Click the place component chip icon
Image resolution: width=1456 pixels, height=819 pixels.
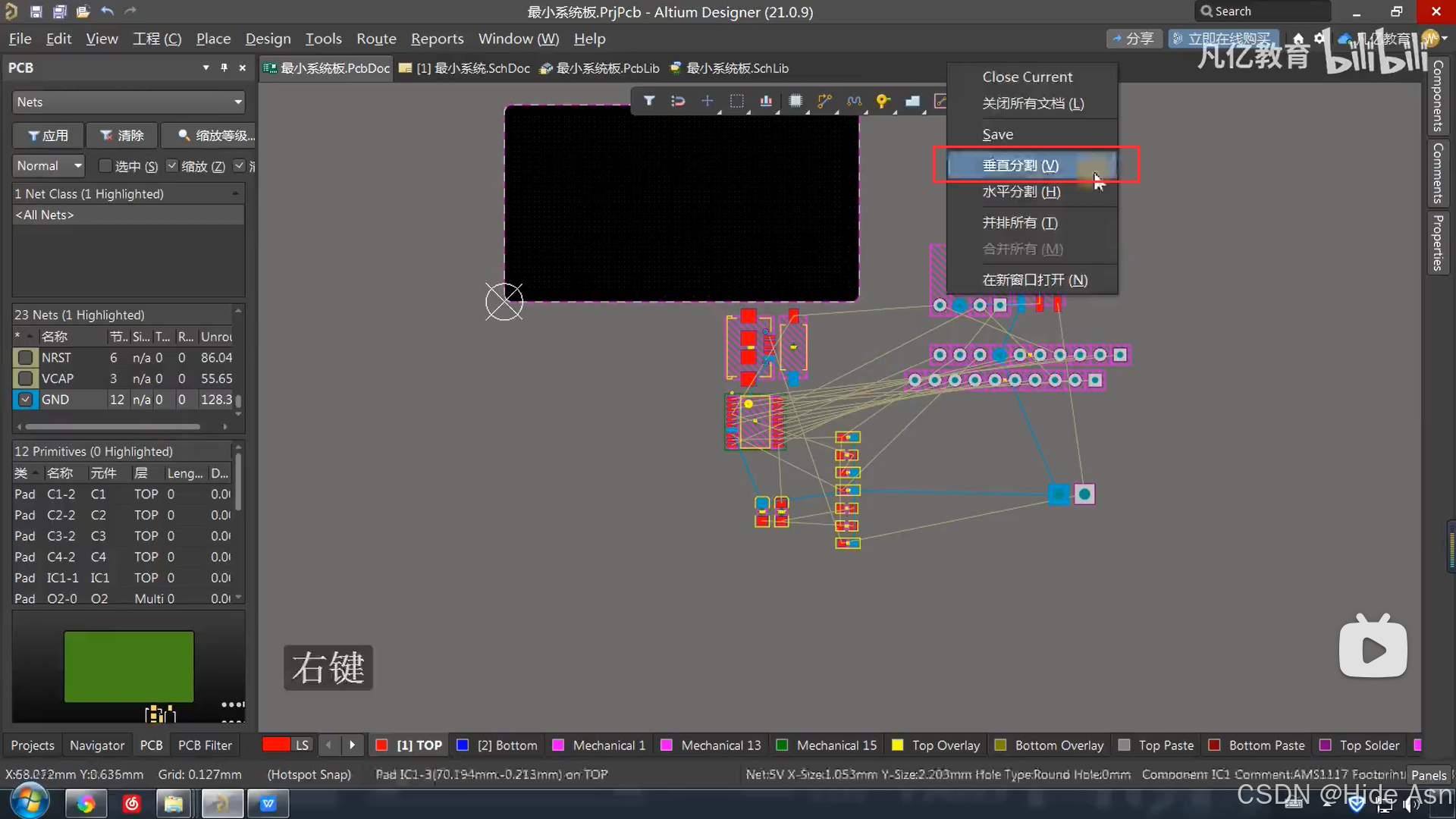(x=795, y=101)
